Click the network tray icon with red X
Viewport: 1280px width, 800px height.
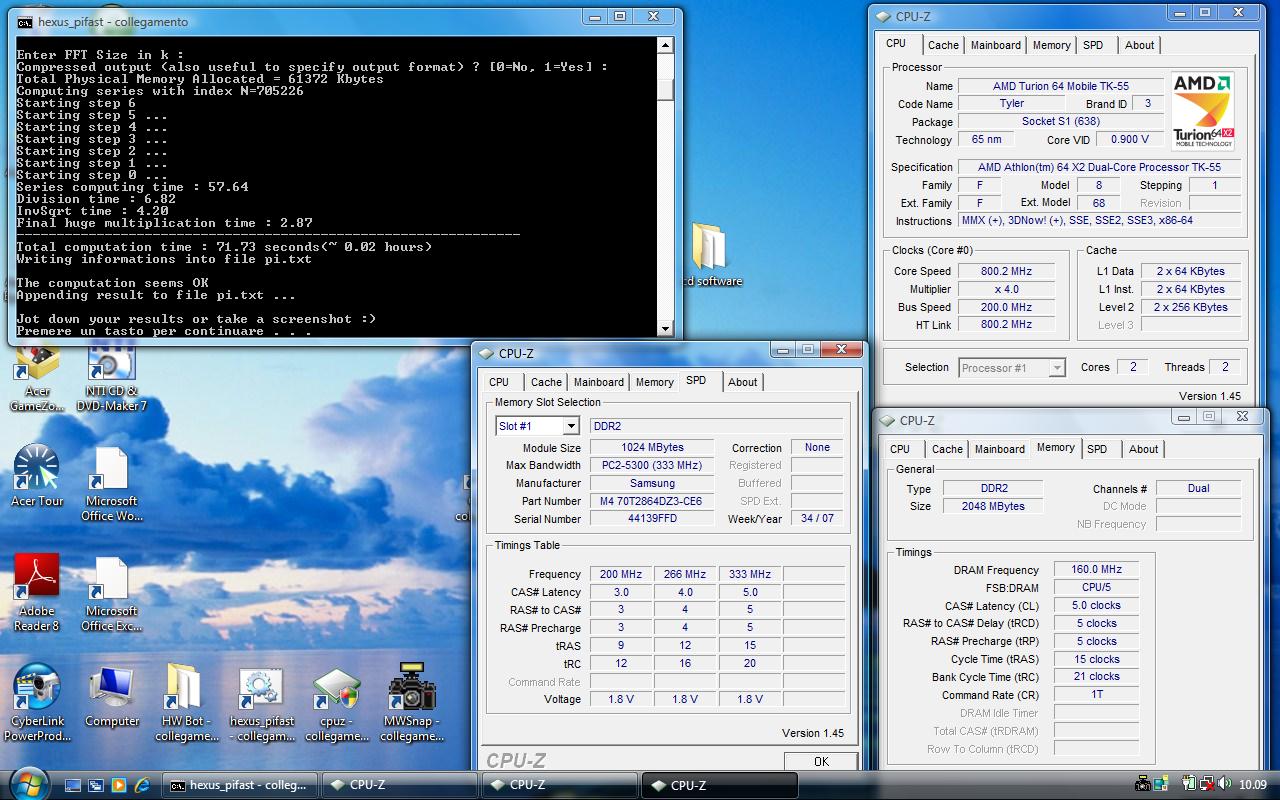point(1206,785)
